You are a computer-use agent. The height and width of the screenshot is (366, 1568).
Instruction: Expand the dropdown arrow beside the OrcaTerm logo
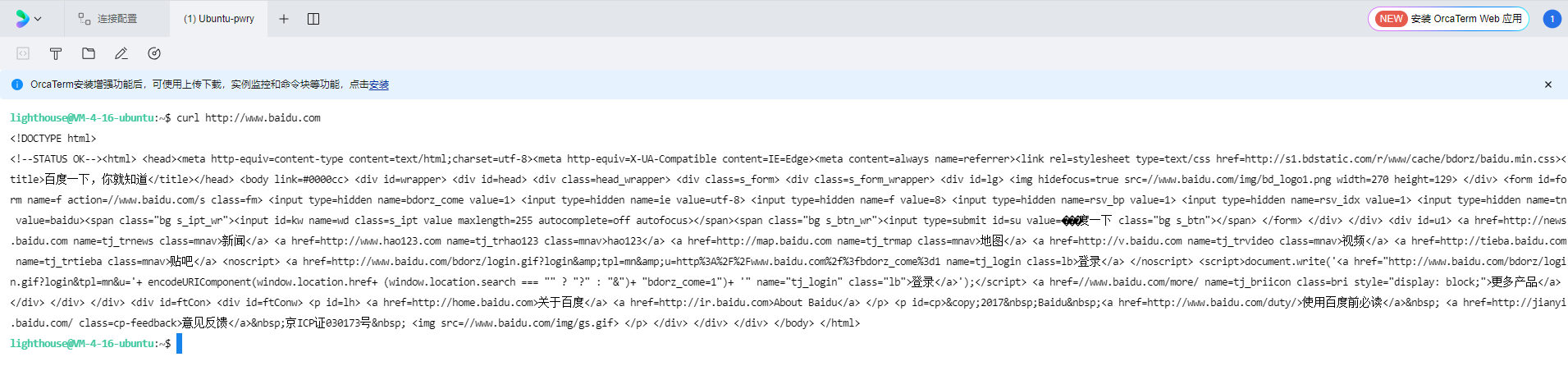pos(38,19)
